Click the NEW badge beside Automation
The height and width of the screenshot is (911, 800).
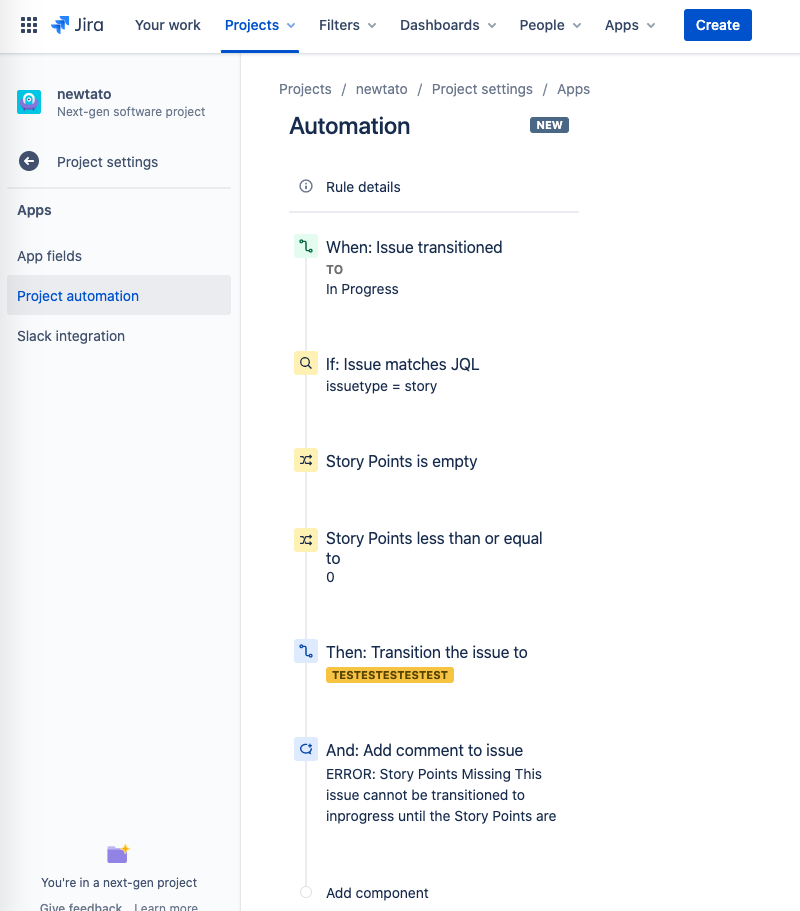549,125
